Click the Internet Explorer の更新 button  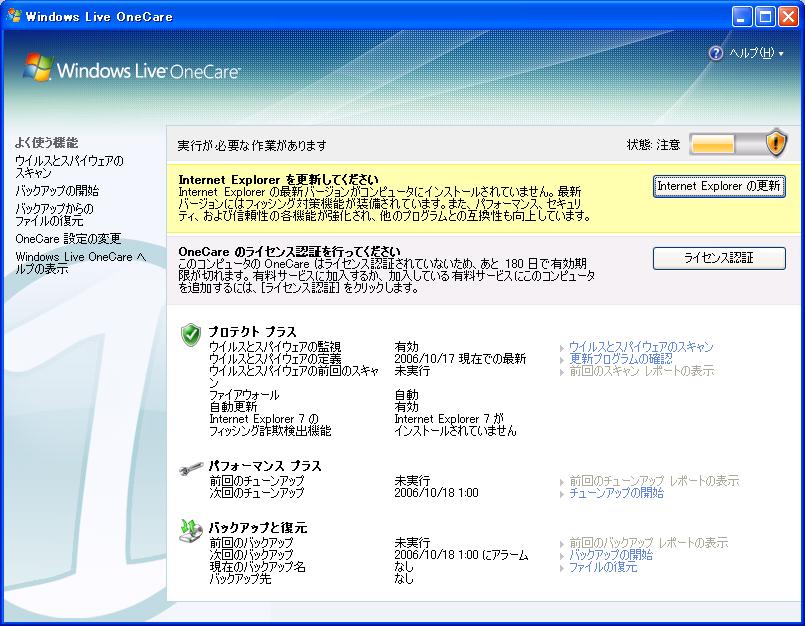point(719,186)
